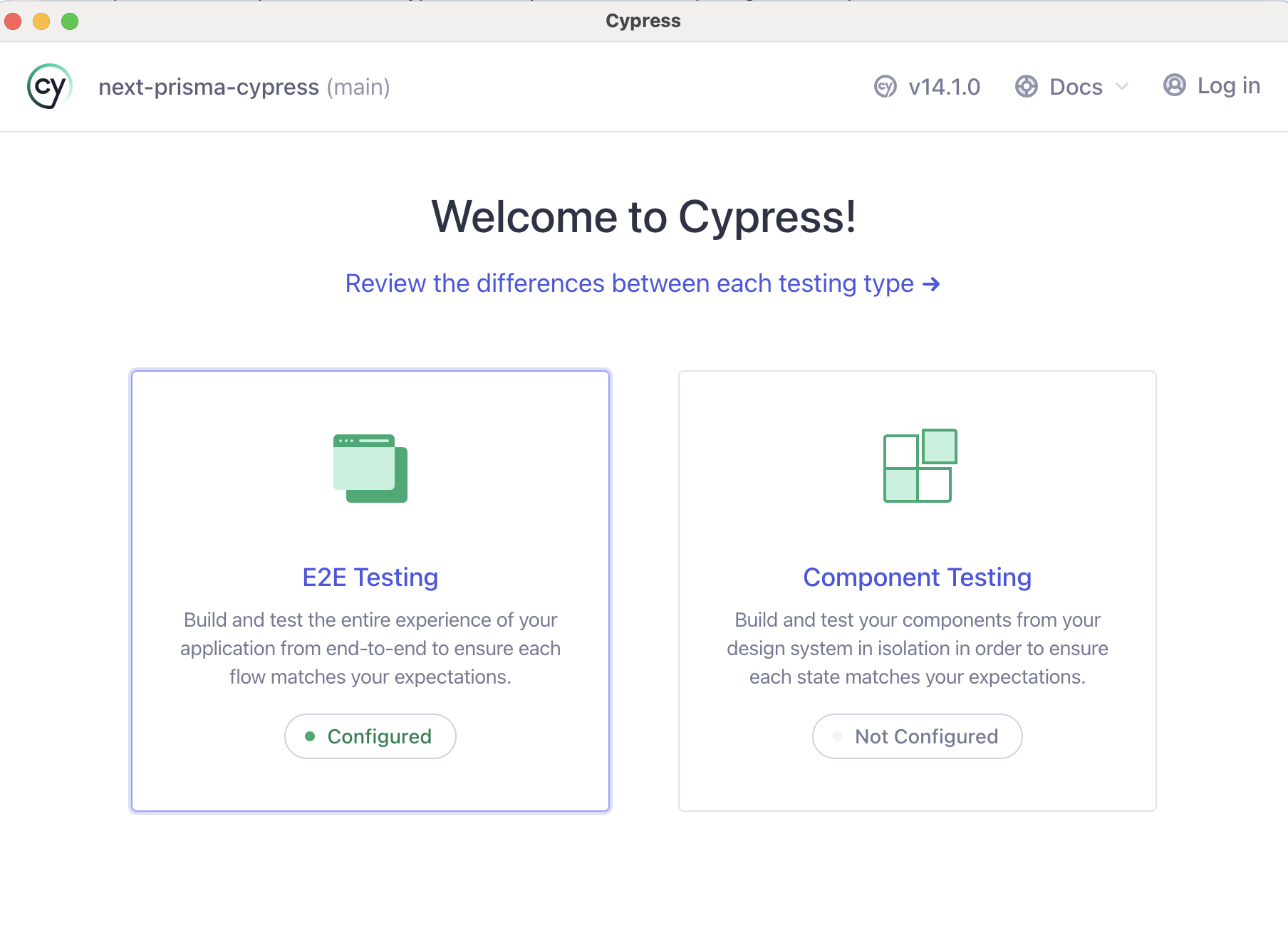Click the (main) branch label
The width and height of the screenshot is (1288, 930).
point(358,87)
